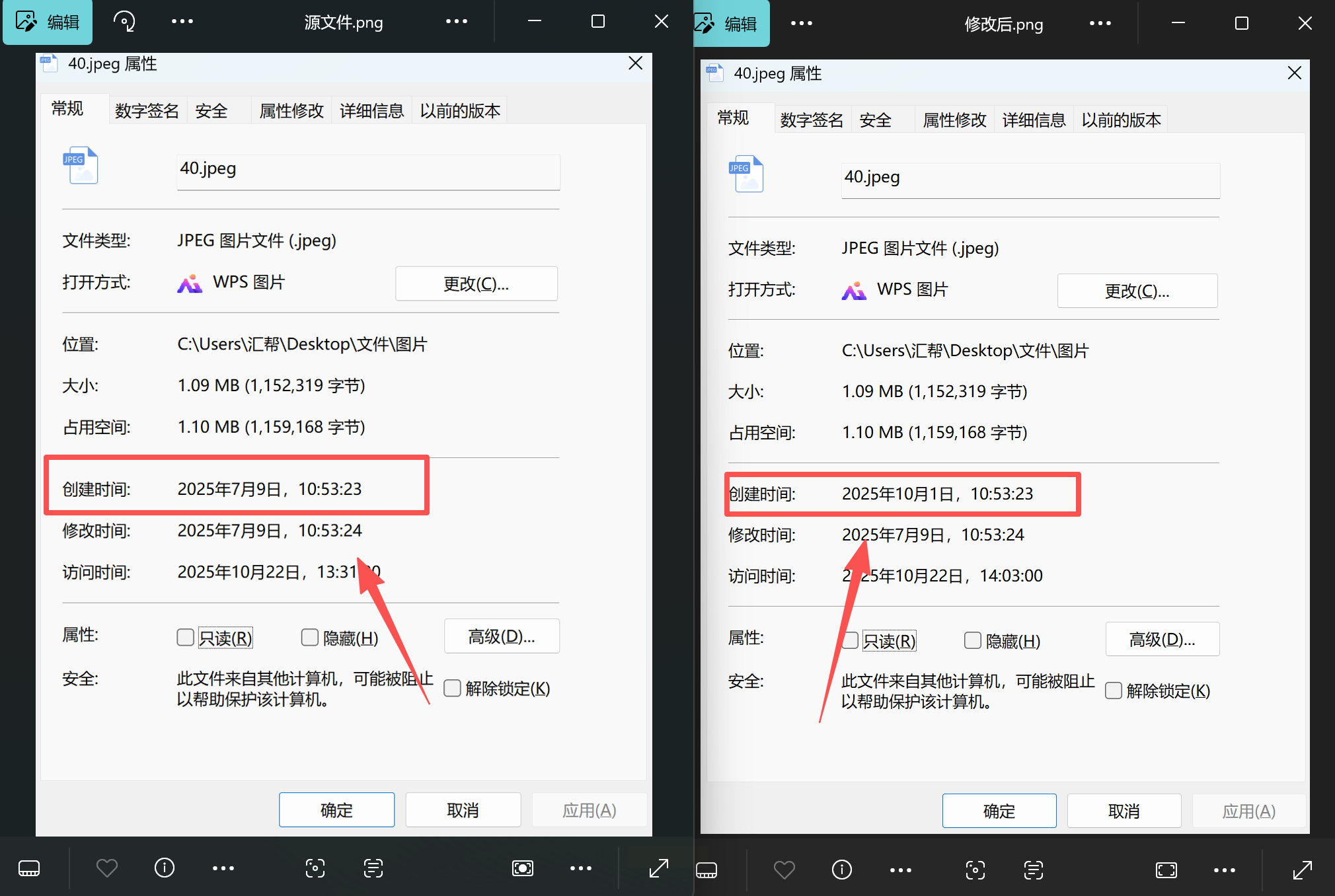Click fit-to-window icon in right viewer toolbar
The image size is (1335, 896).
click(x=1166, y=870)
